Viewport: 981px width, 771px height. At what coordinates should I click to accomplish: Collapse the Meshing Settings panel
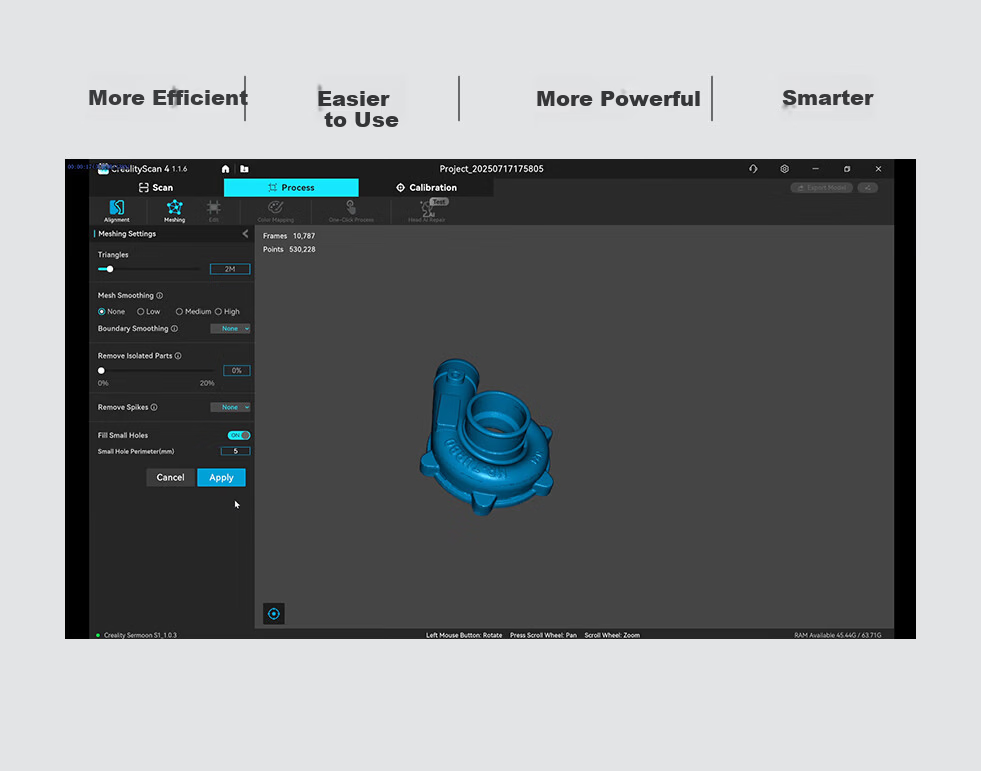245,234
